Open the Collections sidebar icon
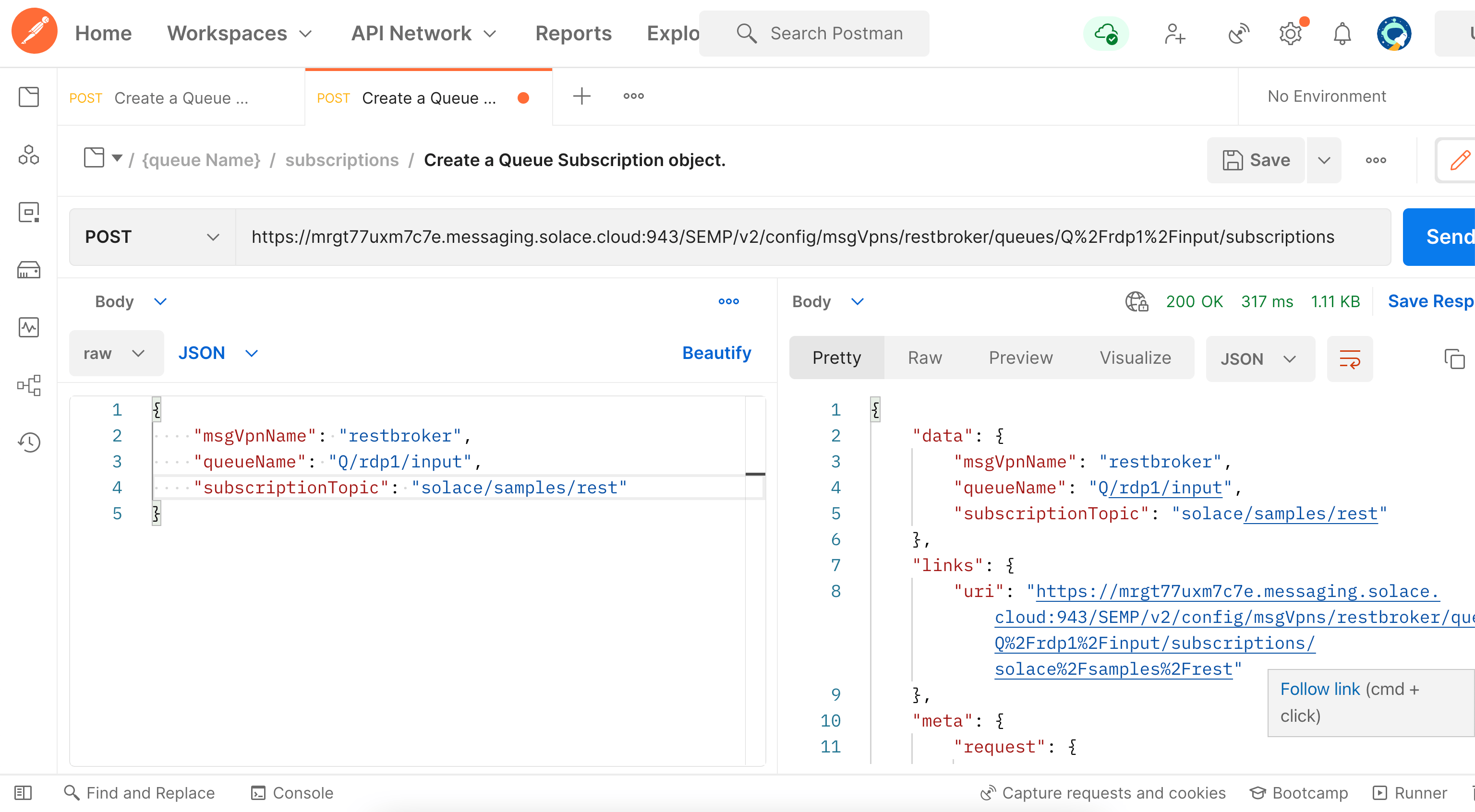The width and height of the screenshot is (1475, 812). tap(29, 97)
